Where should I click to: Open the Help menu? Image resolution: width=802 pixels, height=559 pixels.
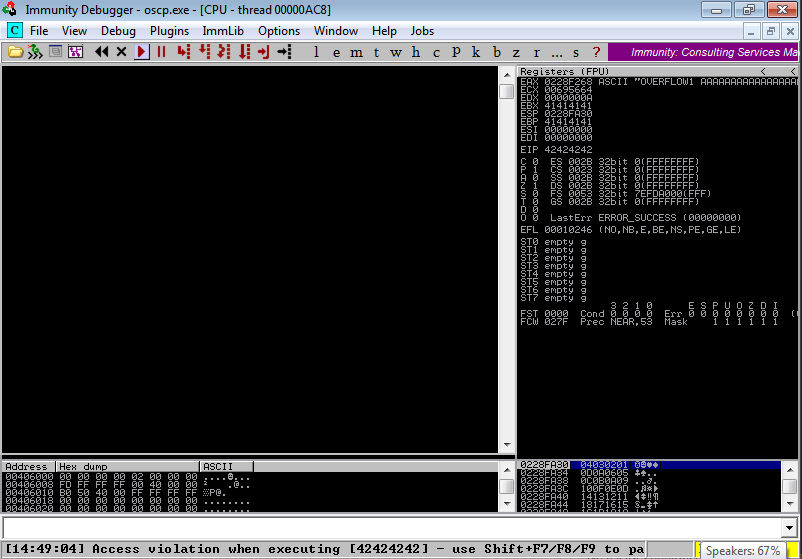pos(384,31)
